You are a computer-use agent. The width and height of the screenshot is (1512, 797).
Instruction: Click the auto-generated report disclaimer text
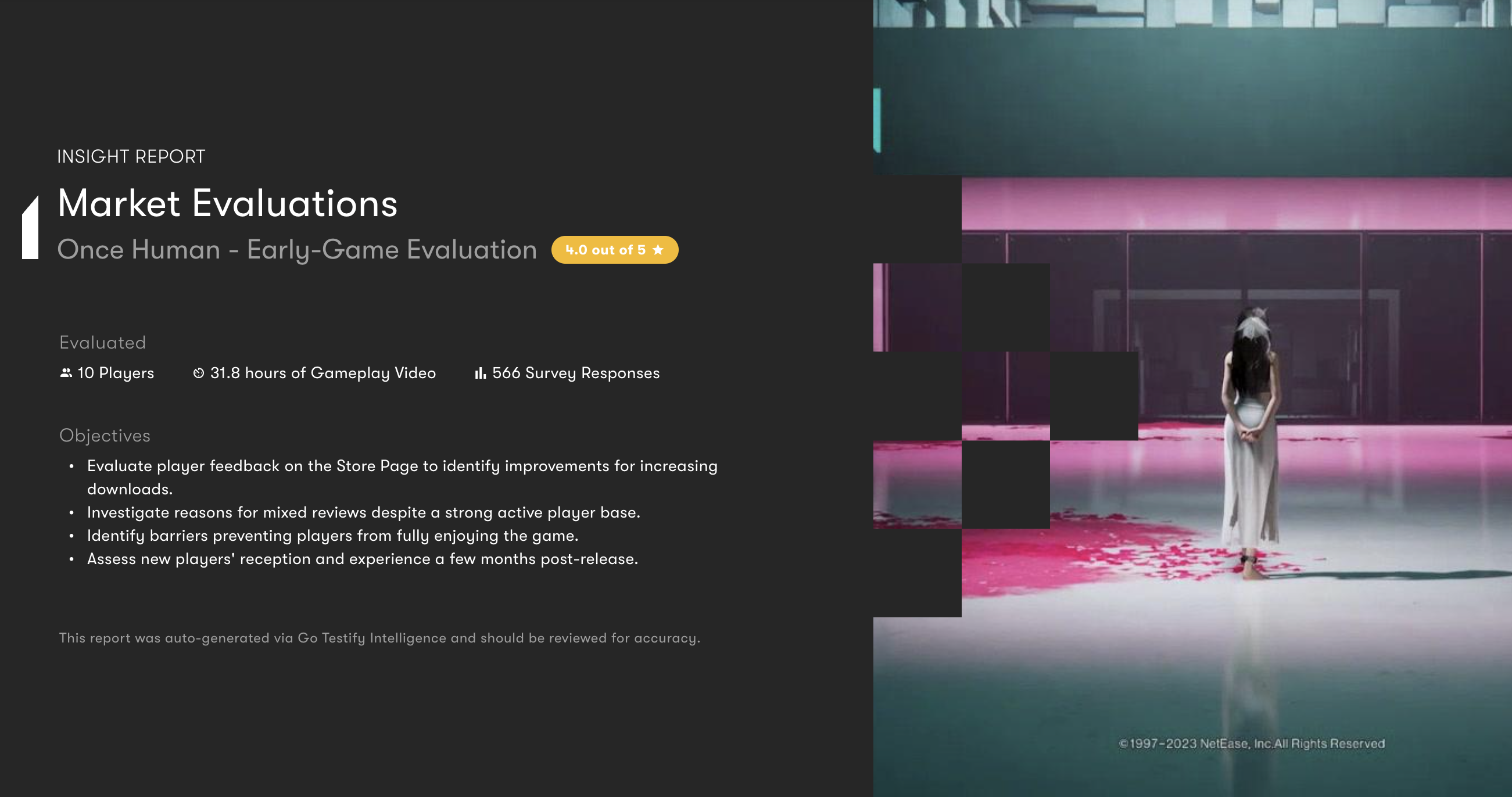(x=379, y=638)
